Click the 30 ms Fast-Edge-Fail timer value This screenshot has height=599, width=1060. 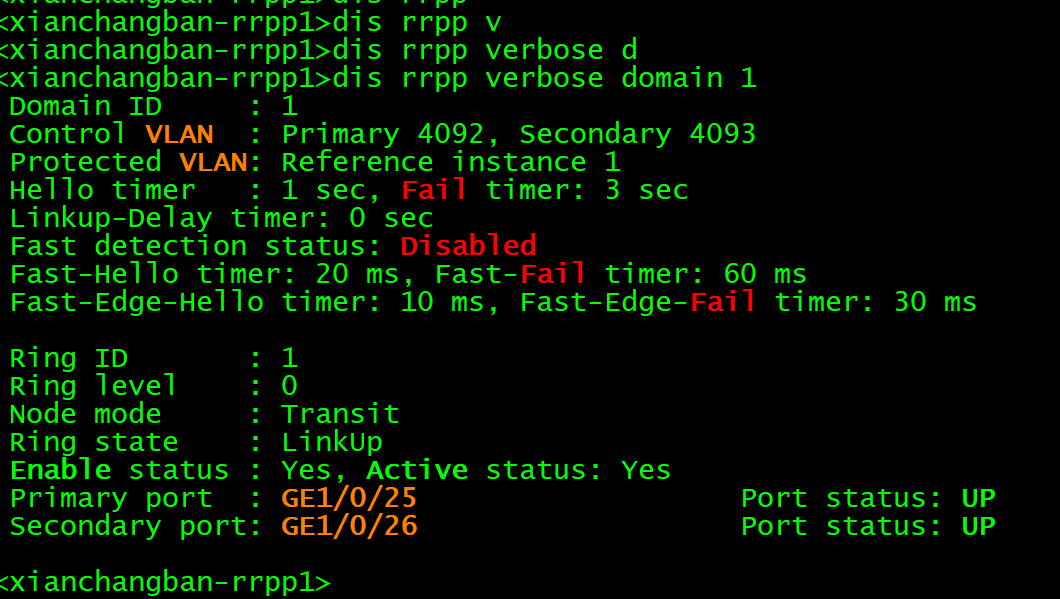[x=934, y=302]
